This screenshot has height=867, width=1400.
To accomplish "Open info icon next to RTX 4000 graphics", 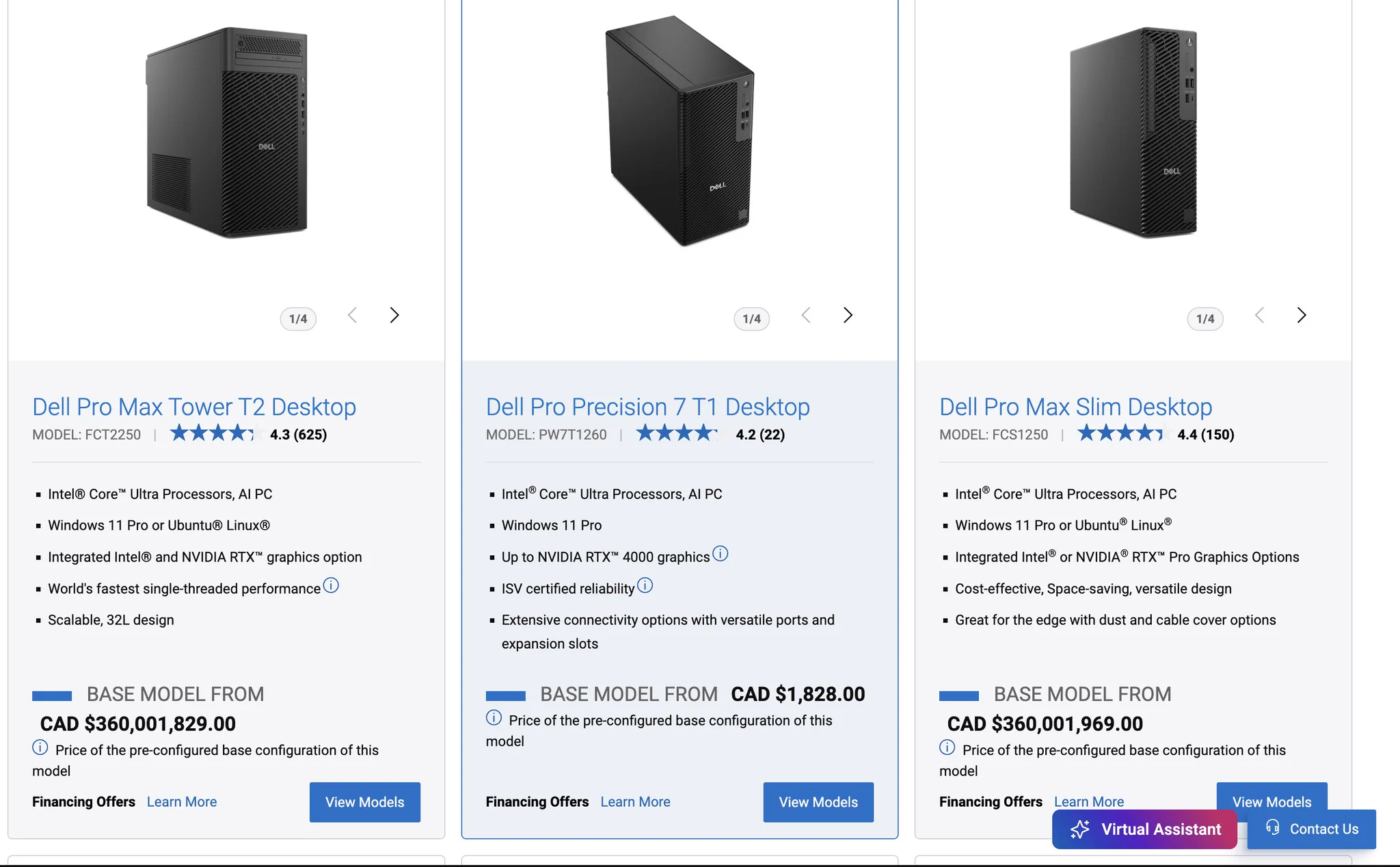I will [x=721, y=554].
